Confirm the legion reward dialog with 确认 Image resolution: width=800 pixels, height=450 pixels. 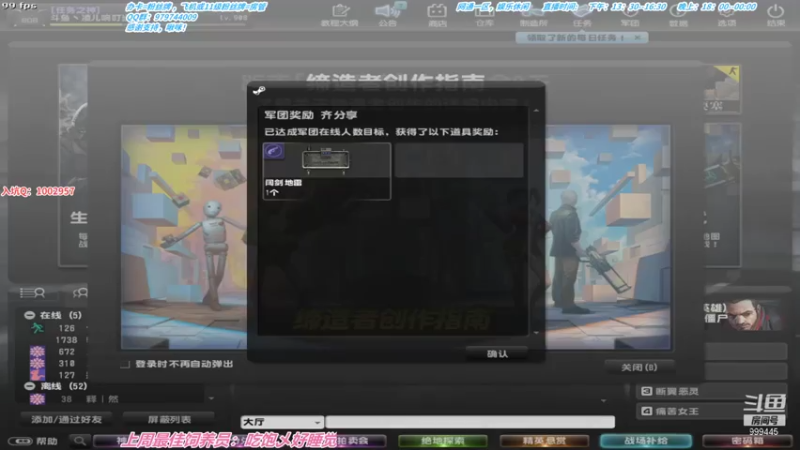[497, 354]
